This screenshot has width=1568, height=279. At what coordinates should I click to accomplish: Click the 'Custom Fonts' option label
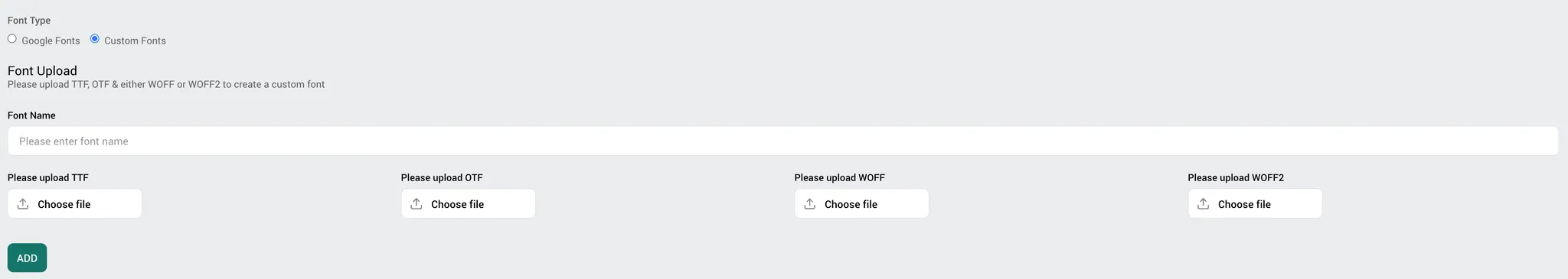pyautogui.click(x=135, y=41)
